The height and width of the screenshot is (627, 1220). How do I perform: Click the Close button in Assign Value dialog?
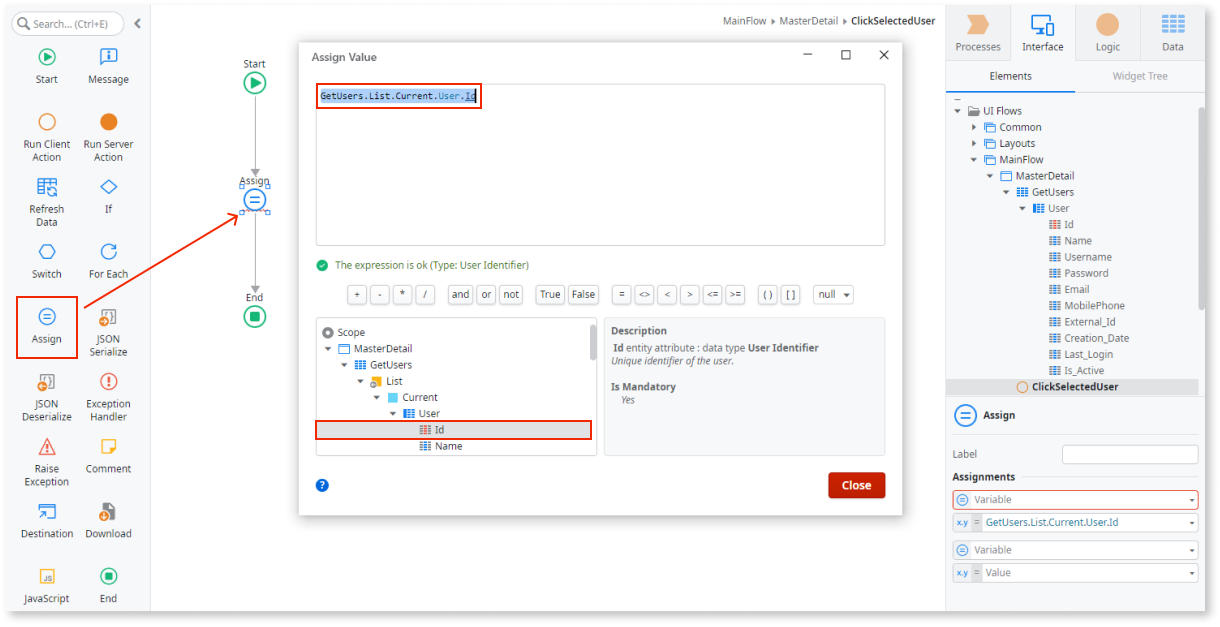coord(856,485)
